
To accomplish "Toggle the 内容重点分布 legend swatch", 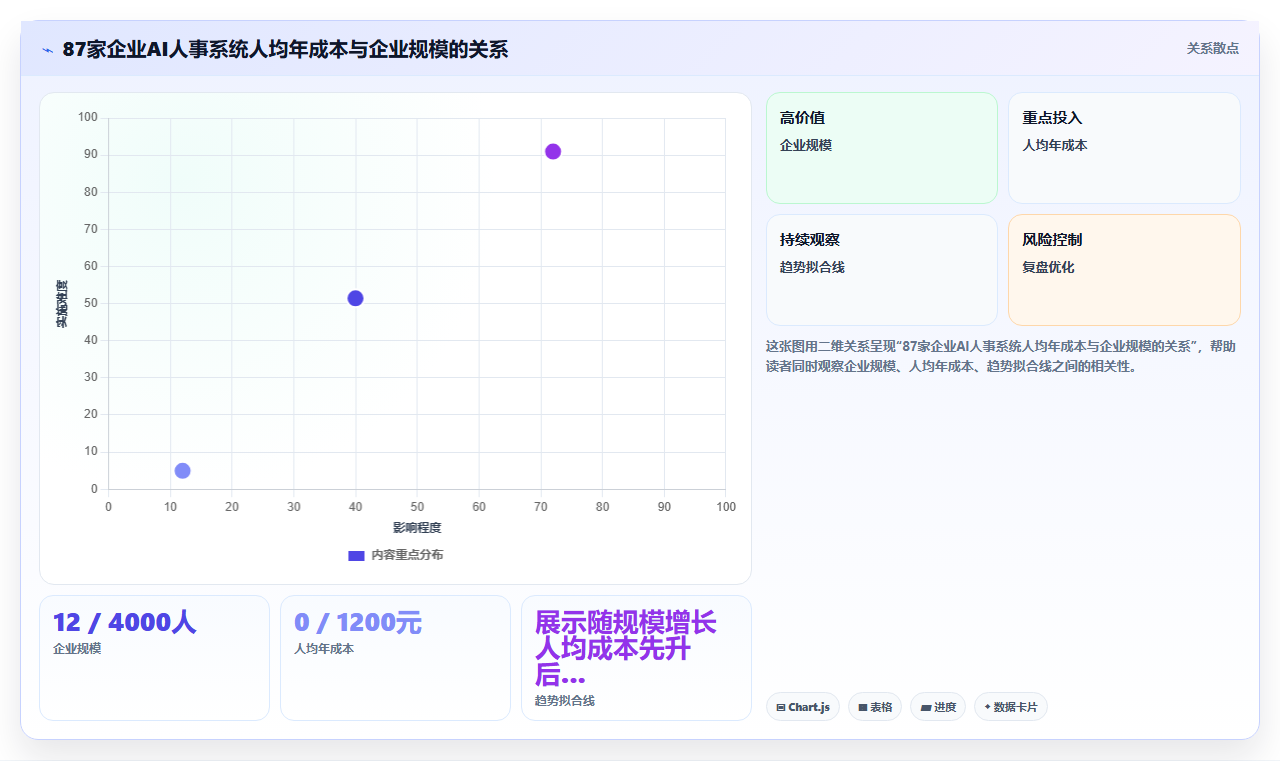I will coord(356,555).
